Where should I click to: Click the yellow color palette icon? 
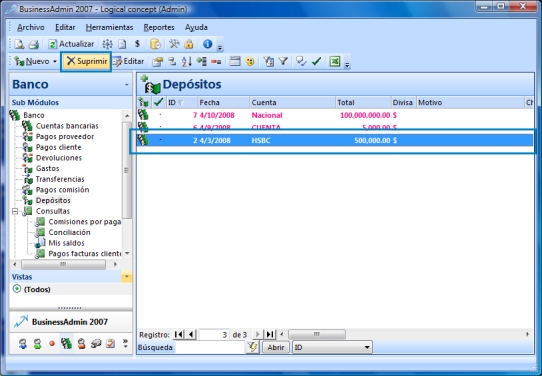click(x=250, y=62)
